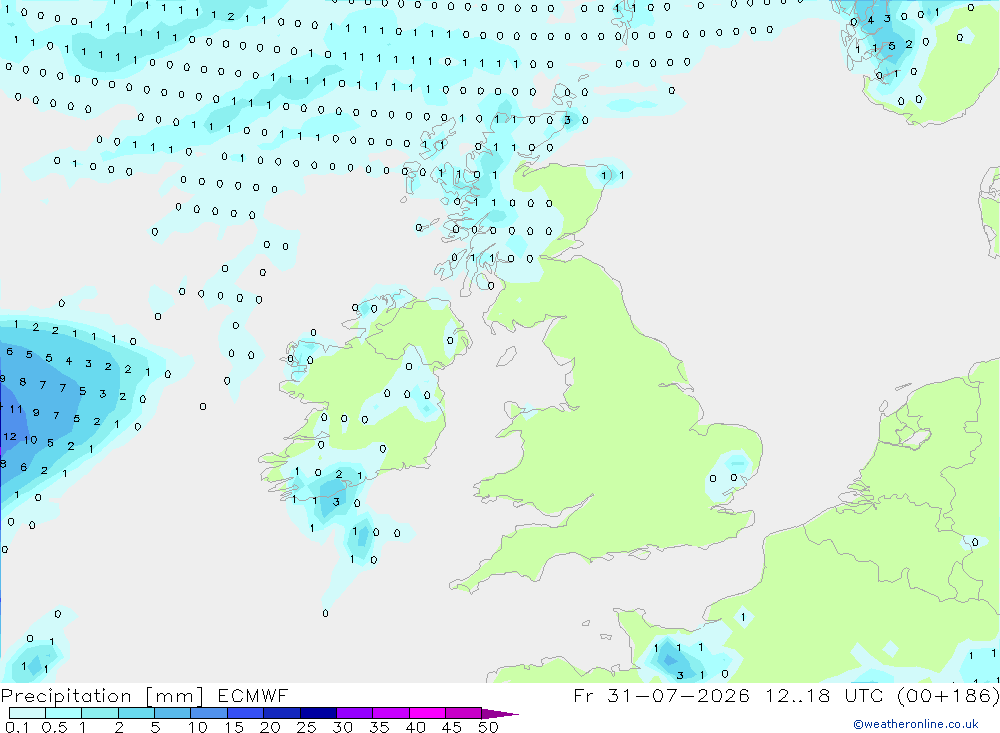Select the 5–10 mm legend color swatch

point(172,713)
